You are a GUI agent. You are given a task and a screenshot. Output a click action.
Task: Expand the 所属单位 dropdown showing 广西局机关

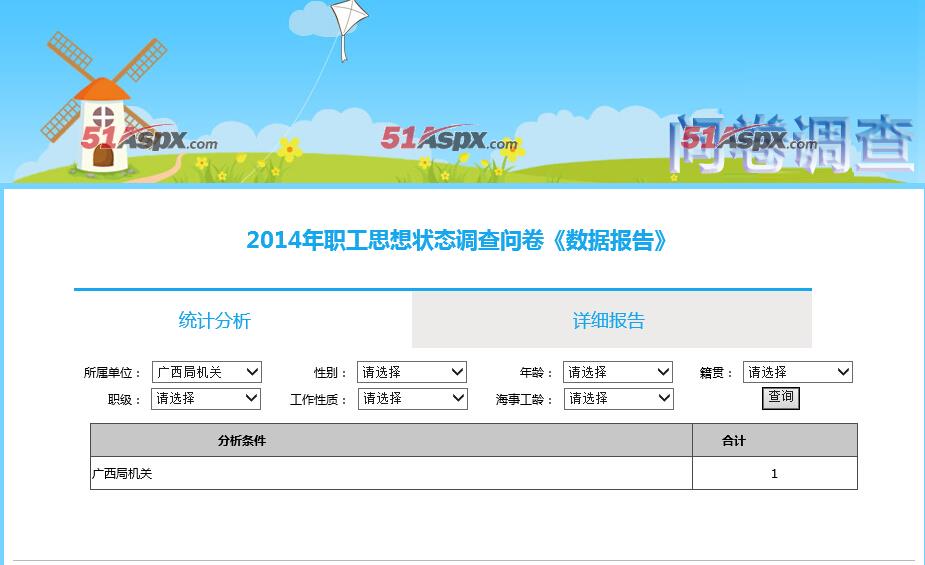click(206, 372)
